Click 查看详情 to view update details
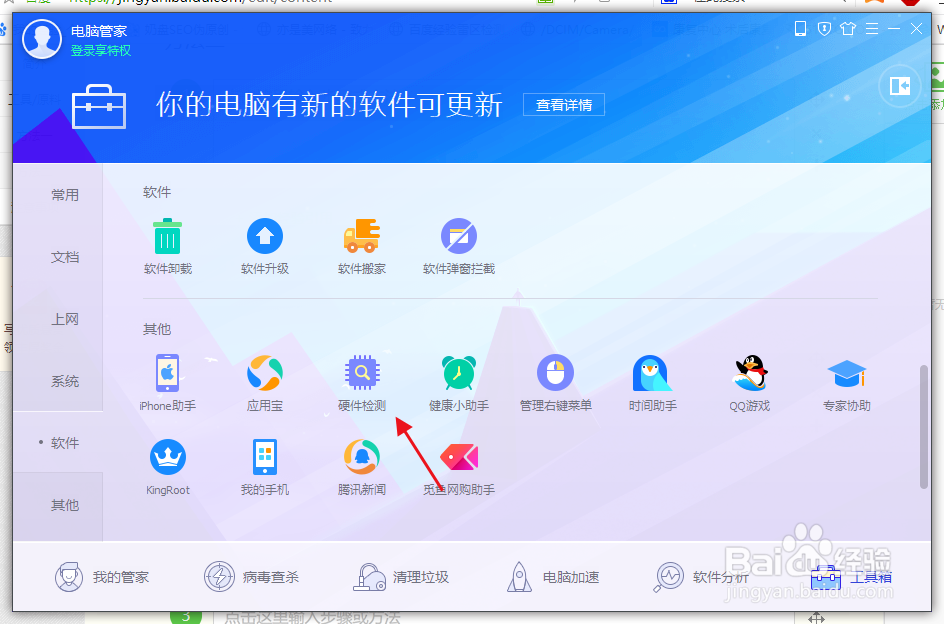 563,104
